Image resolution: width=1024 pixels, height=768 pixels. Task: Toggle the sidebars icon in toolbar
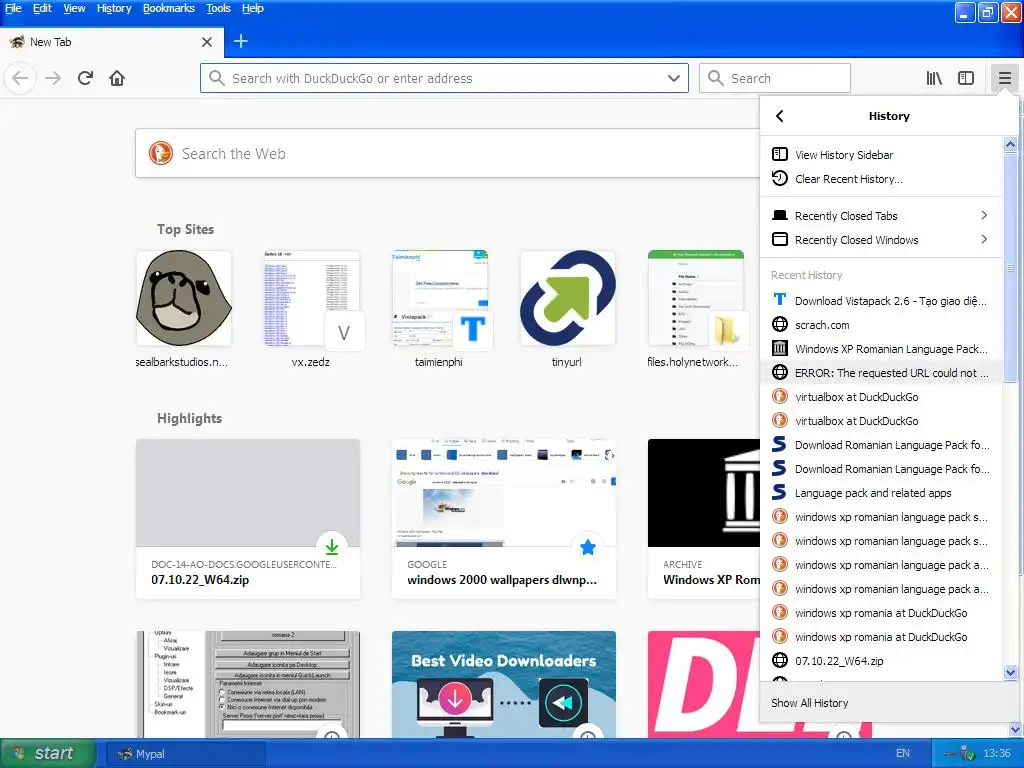tap(966, 78)
